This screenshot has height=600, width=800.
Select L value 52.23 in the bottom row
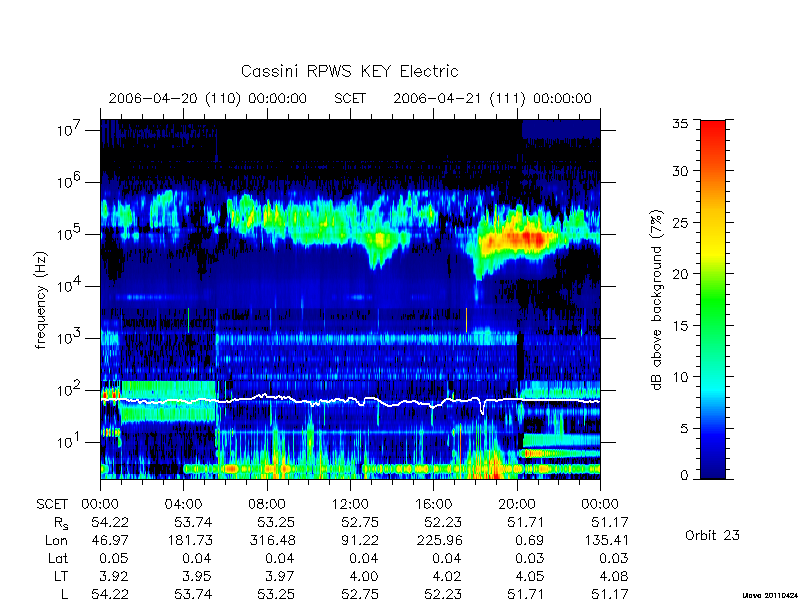443,594
